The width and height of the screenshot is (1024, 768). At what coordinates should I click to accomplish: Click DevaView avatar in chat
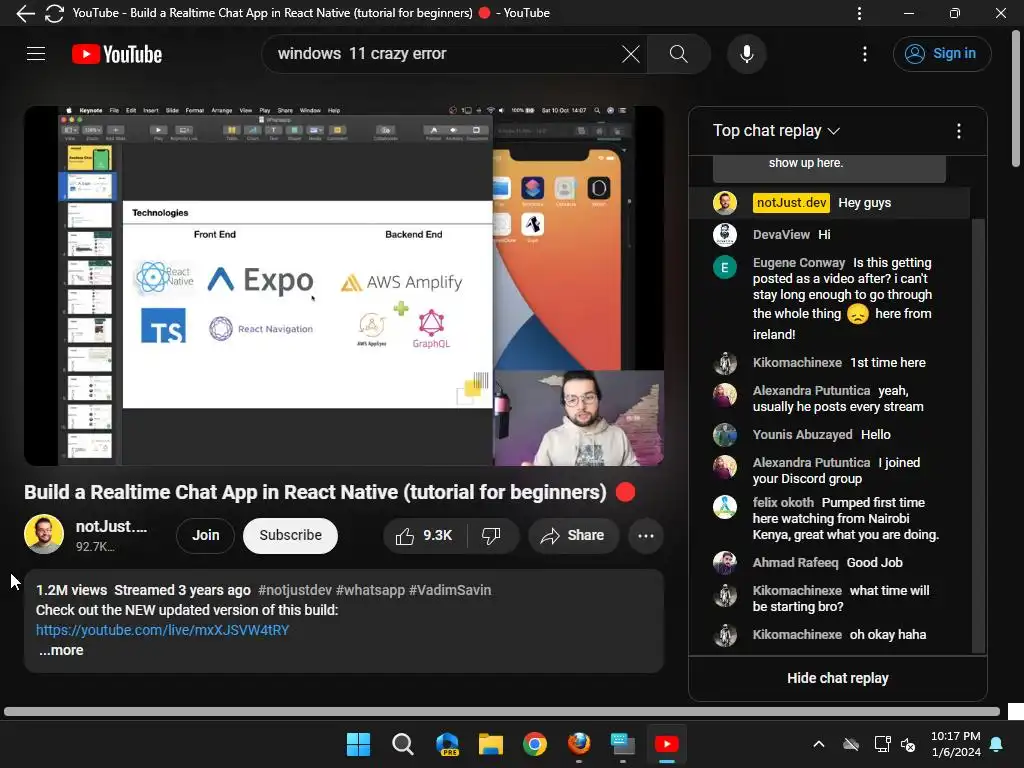pyautogui.click(x=725, y=234)
